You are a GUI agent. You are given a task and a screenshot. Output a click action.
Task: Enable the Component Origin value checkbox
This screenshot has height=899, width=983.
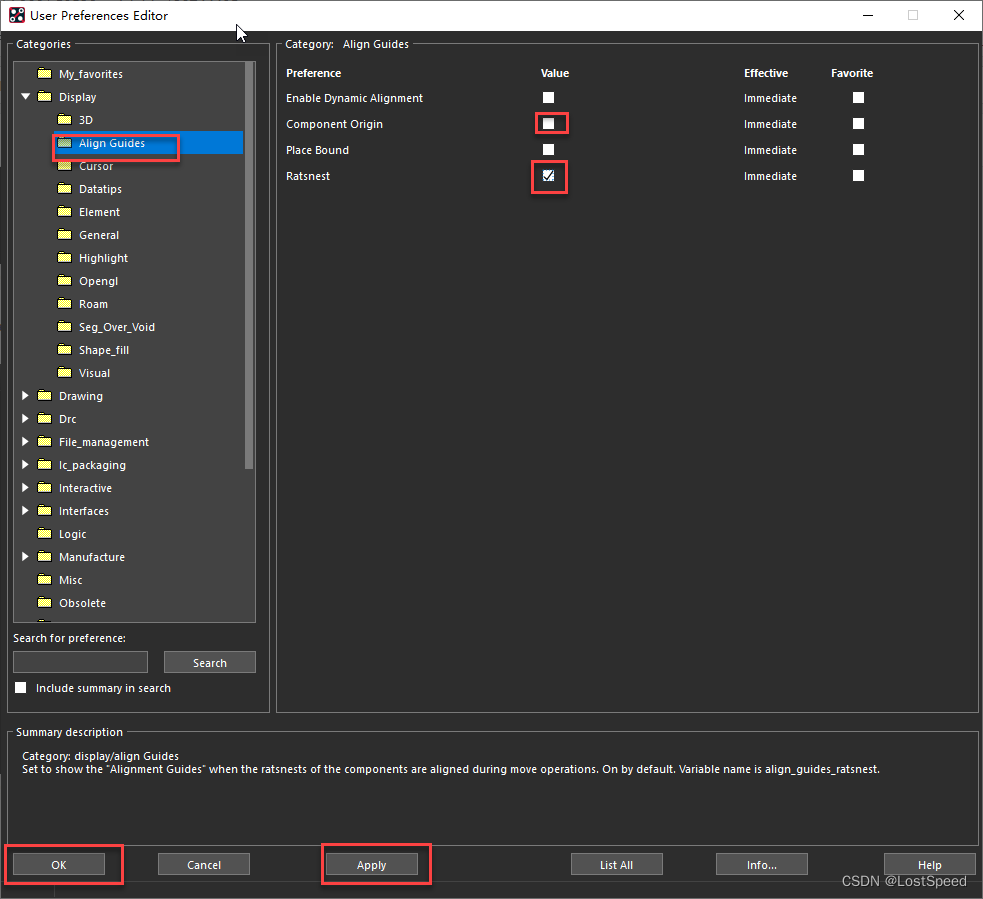click(x=548, y=124)
